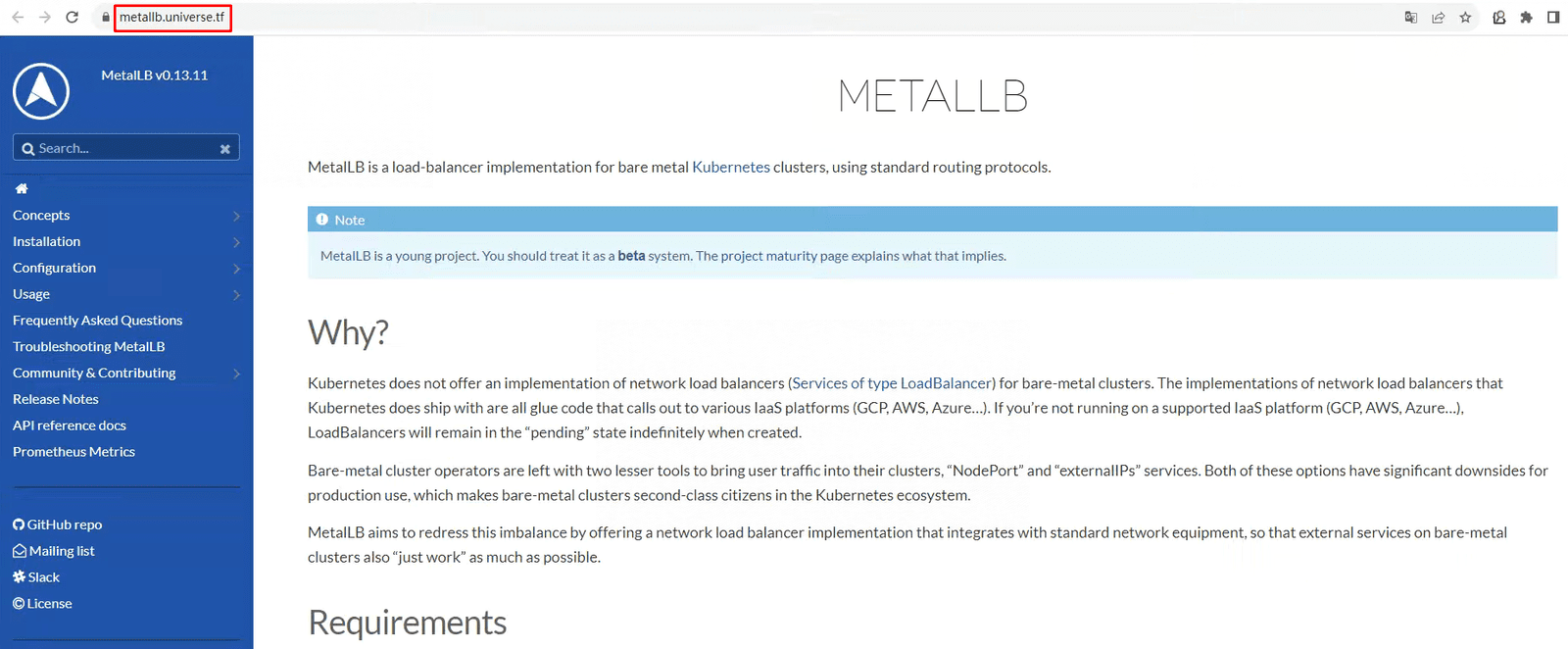Screen dimensions: 1568x649
Task: Open Services of type LoadBalancer link
Action: pos(892,383)
